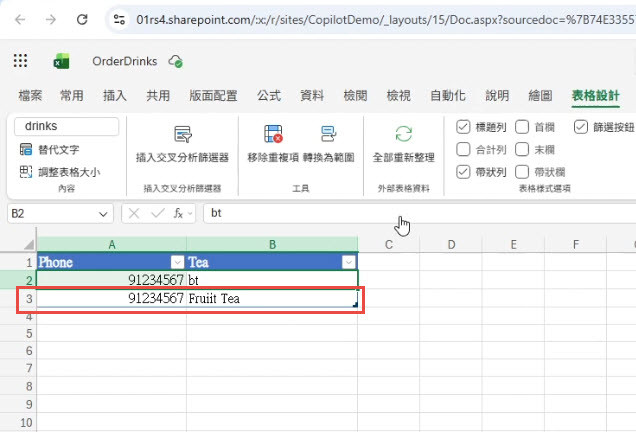
Task: Click the cloud saved status icon
Action: pyautogui.click(x=176, y=61)
